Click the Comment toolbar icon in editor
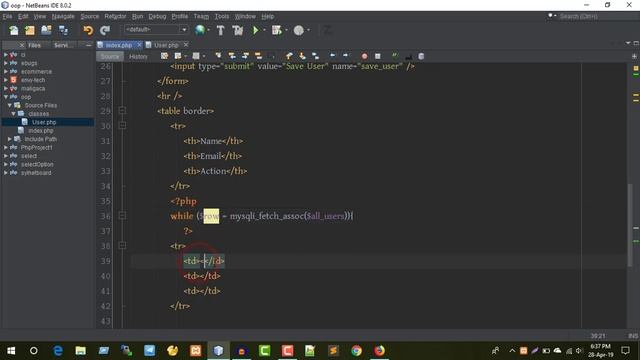This screenshot has width=640, height=360. (395, 56)
